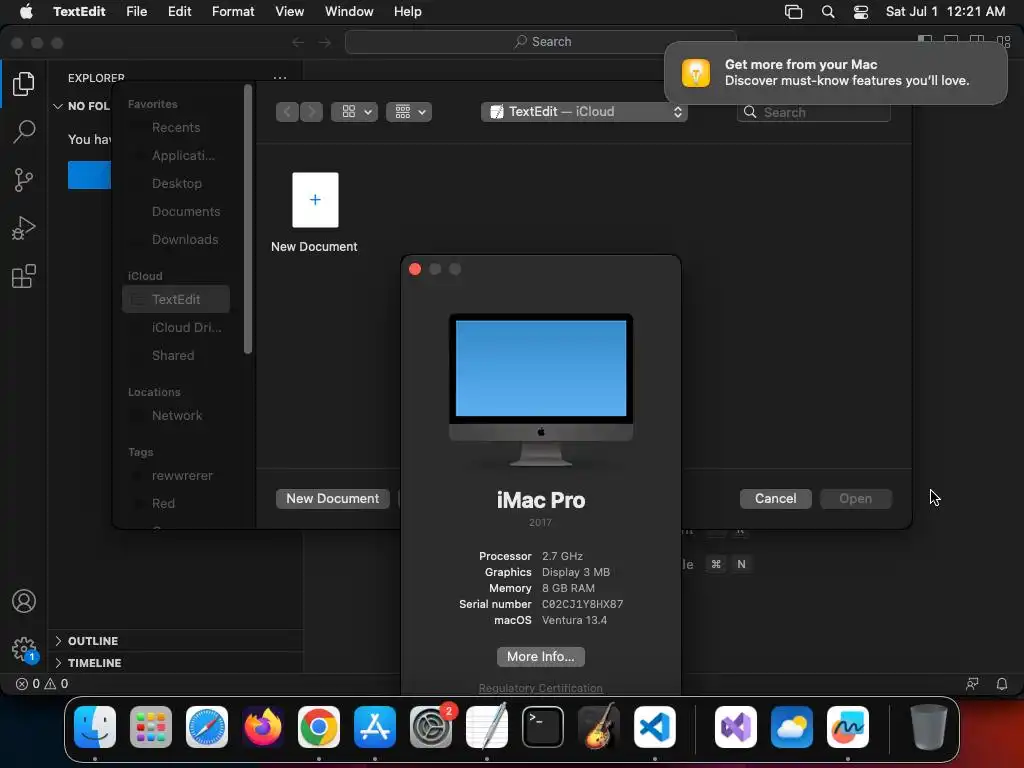Open GarageBand from the Dock
The height and width of the screenshot is (768, 1024).
click(599, 727)
